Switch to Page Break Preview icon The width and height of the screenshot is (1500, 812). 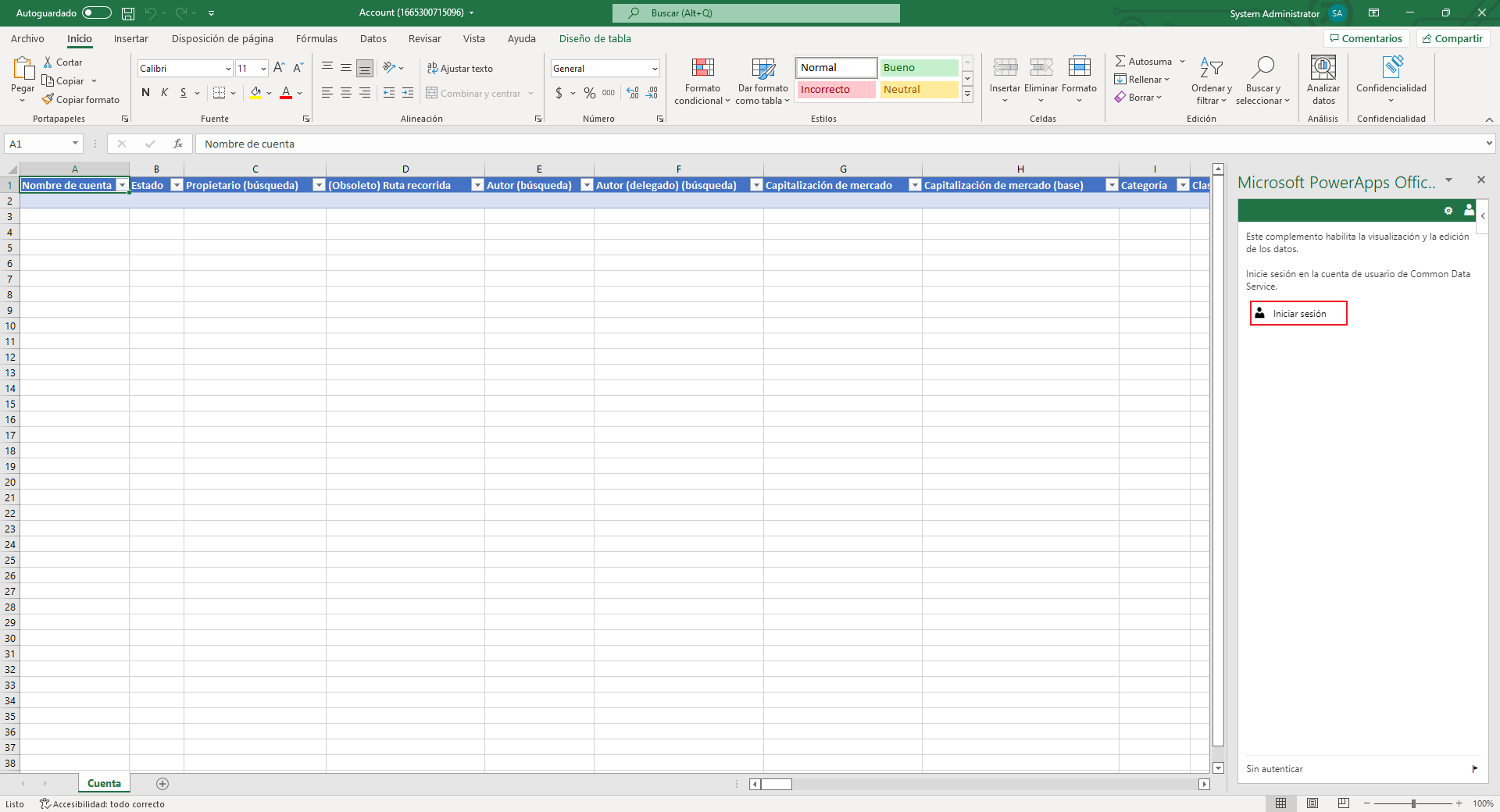click(x=1344, y=803)
